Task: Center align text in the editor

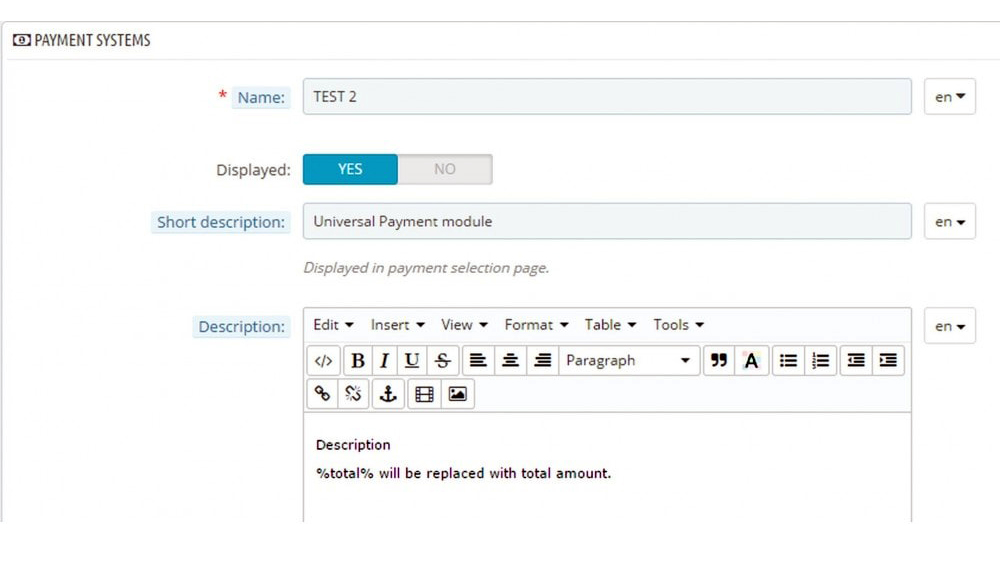Action: pyautogui.click(x=510, y=361)
